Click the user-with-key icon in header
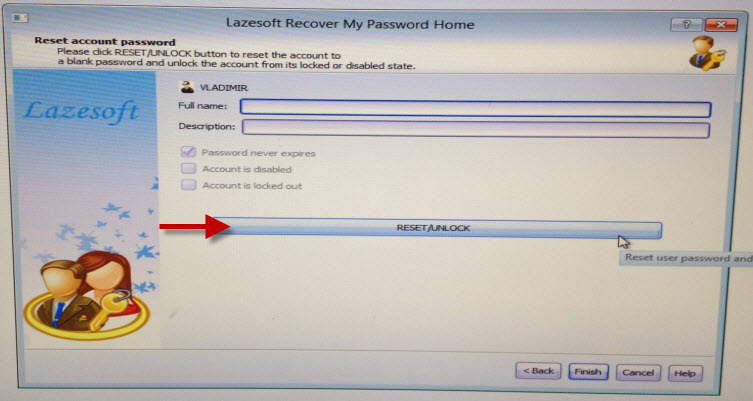 pyautogui.click(x=707, y=53)
